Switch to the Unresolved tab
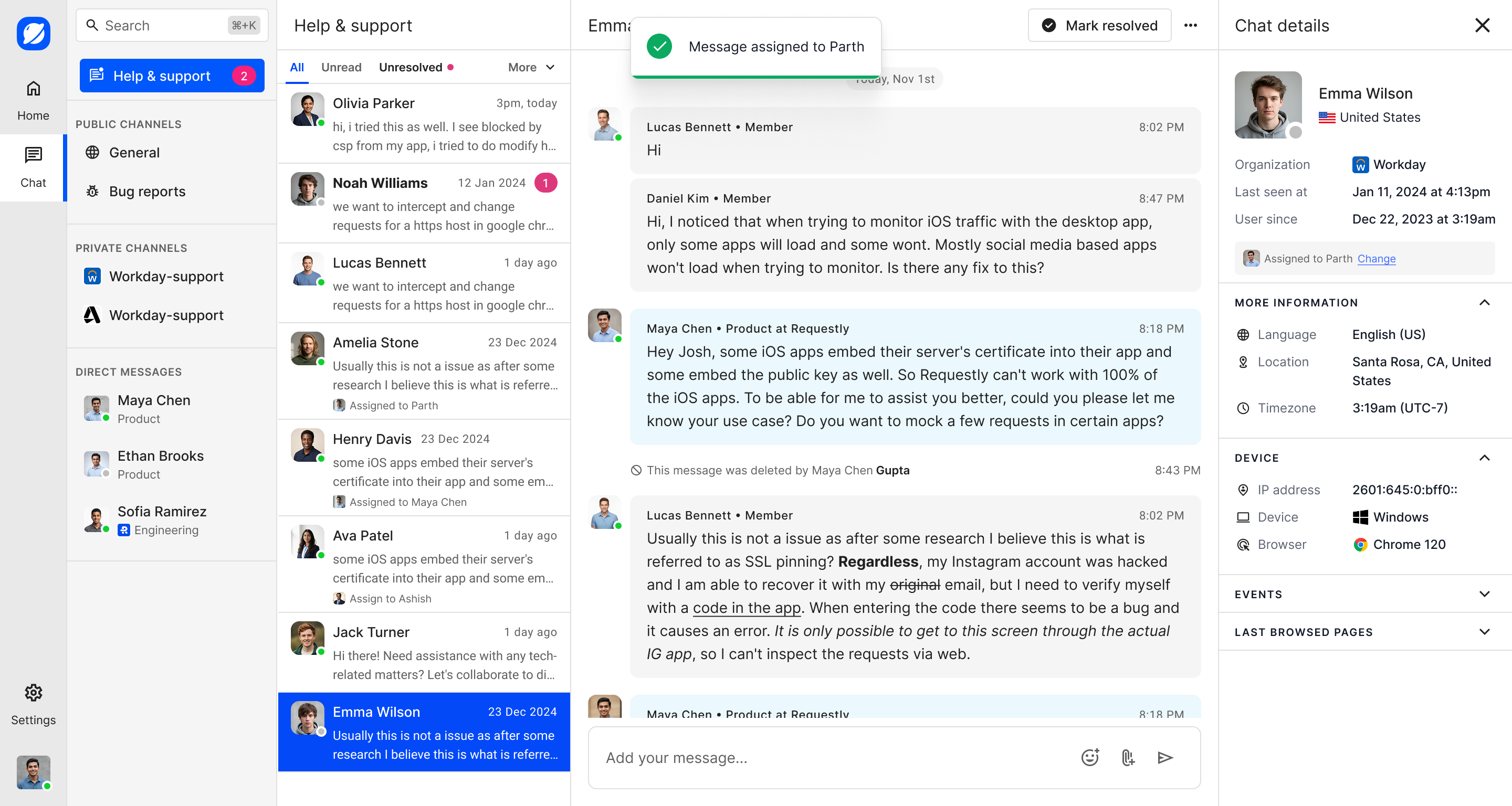1512x806 pixels. tap(416, 68)
